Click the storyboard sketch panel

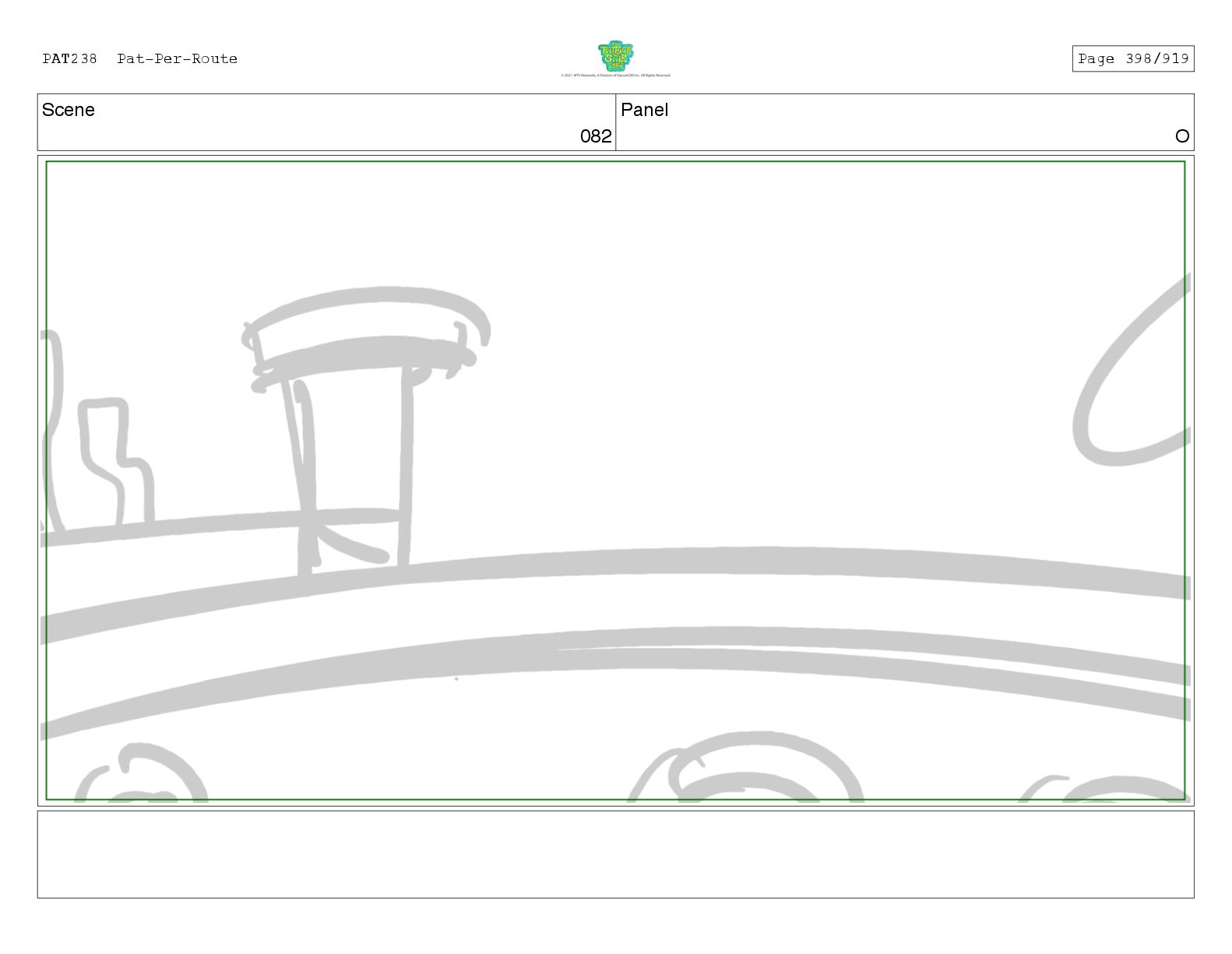coord(615,481)
